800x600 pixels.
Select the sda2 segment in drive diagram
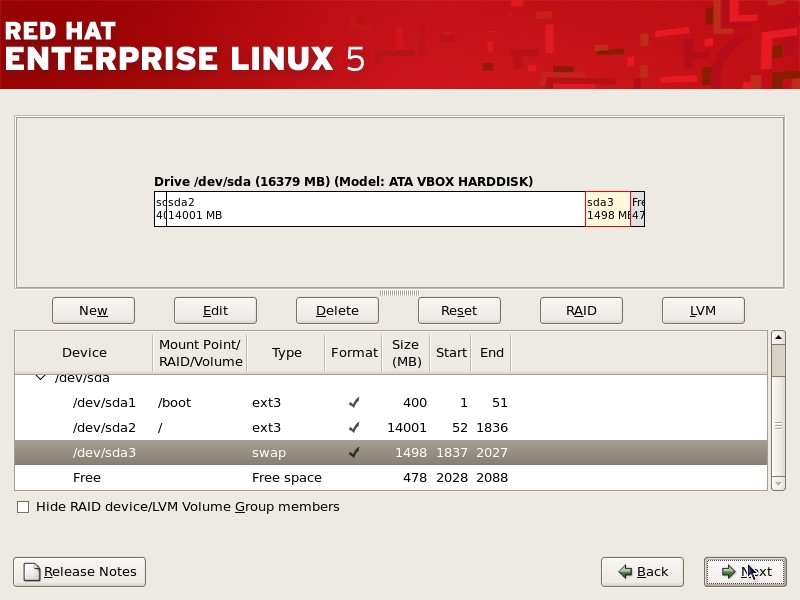(376, 209)
